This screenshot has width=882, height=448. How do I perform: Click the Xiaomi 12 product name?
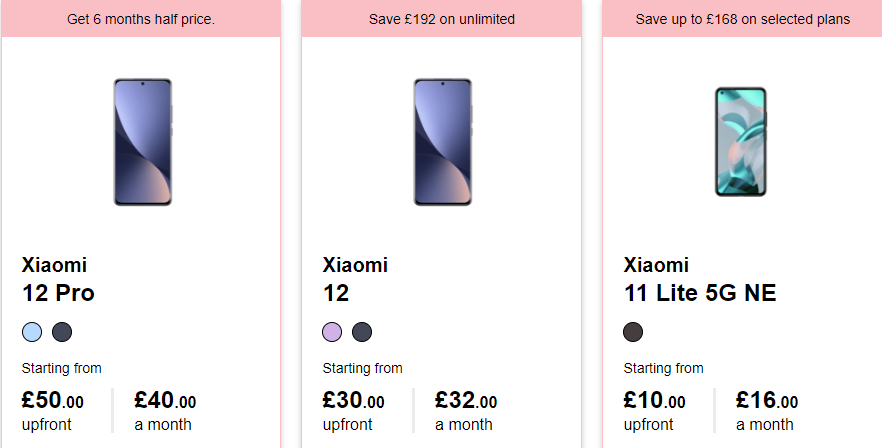(355, 279)
